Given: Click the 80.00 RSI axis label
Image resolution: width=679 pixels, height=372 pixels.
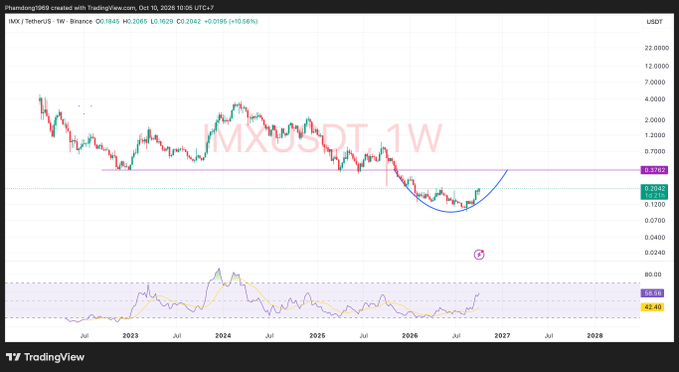Looking at the screenshot, I should click(x=653, y=275).
